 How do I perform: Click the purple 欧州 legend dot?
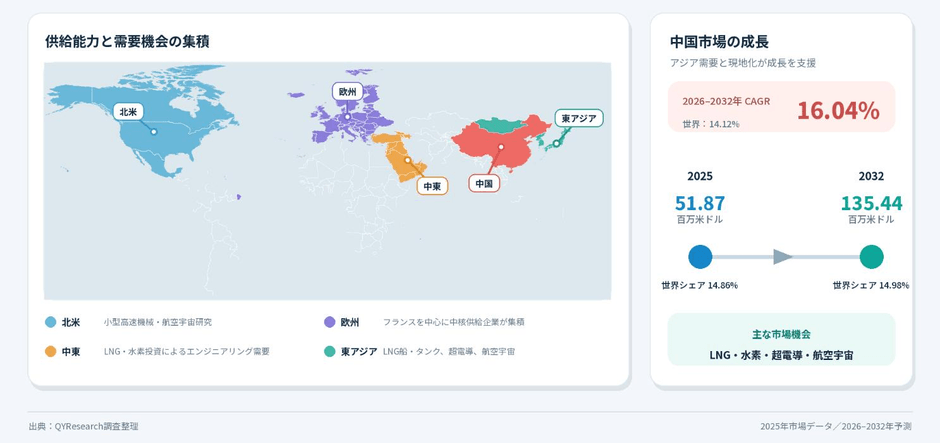tap(329, 323)
